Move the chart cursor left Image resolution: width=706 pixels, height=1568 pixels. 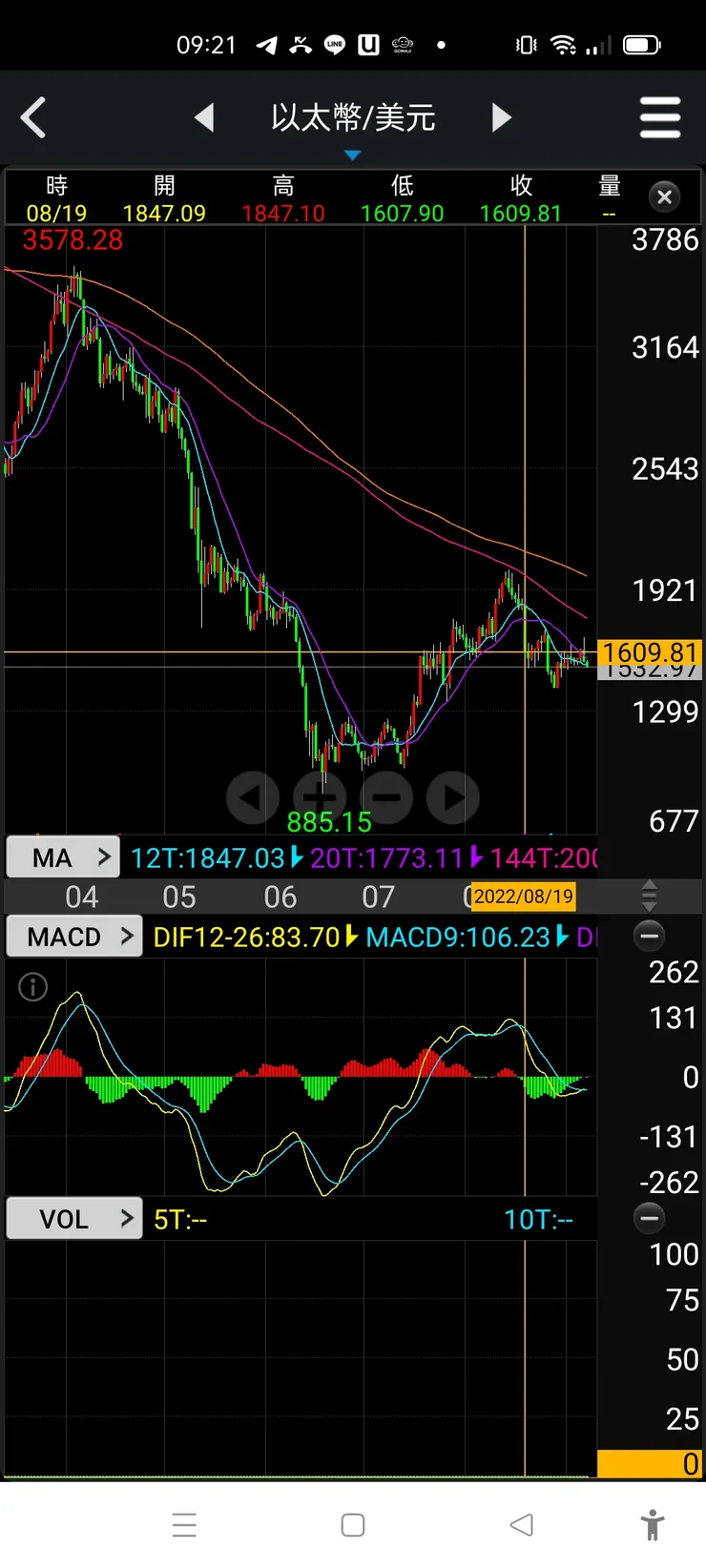(253, 797)
